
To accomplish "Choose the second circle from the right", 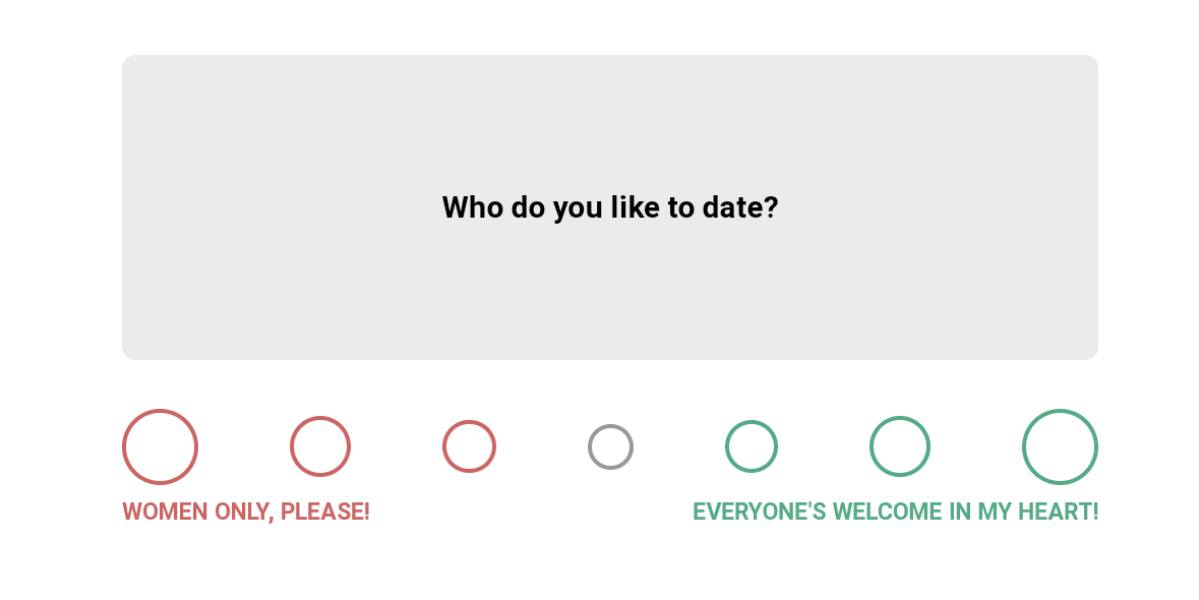I will 900,446.
